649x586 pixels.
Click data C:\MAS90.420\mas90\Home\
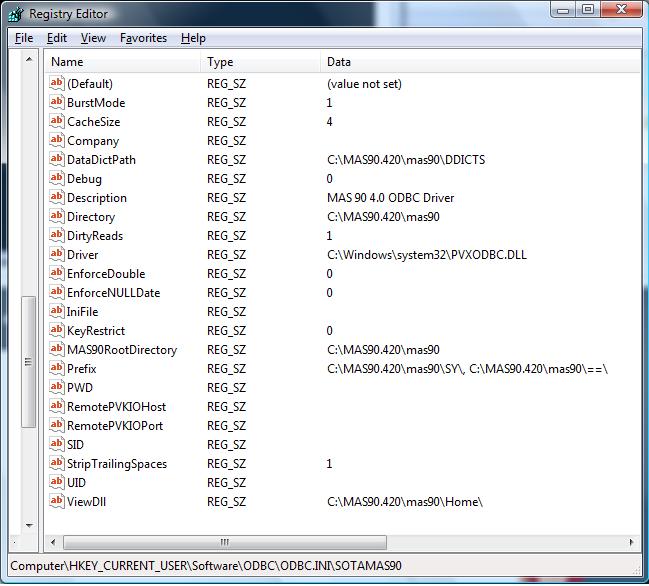click(405, 502)
